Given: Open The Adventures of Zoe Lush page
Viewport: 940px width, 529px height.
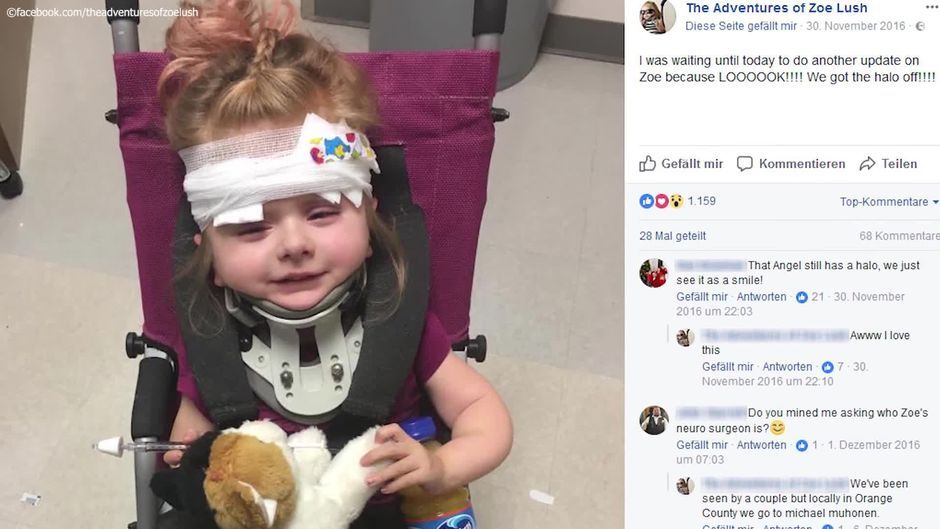Looking at the screenshot, I should [776, 8].
